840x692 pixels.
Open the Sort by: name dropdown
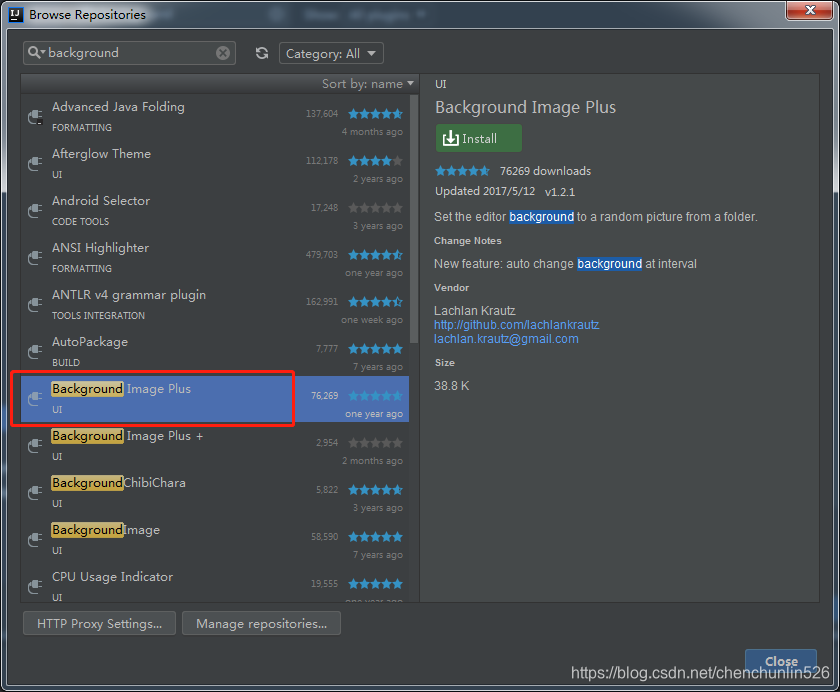[368, 84]
